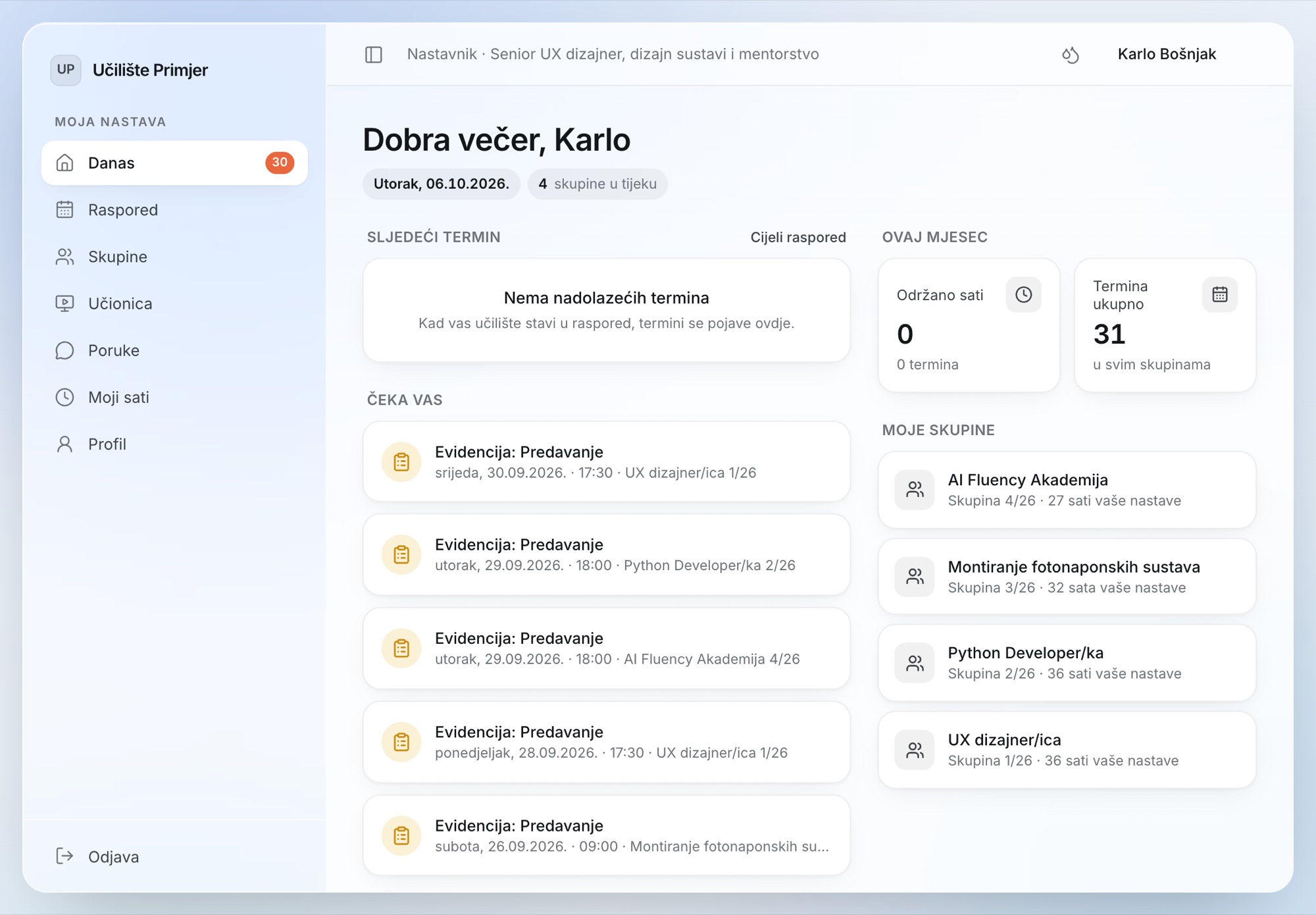Click group icon of Python Developer/ka
This screenshot has width=1316, height=915.
coord(915,663)
